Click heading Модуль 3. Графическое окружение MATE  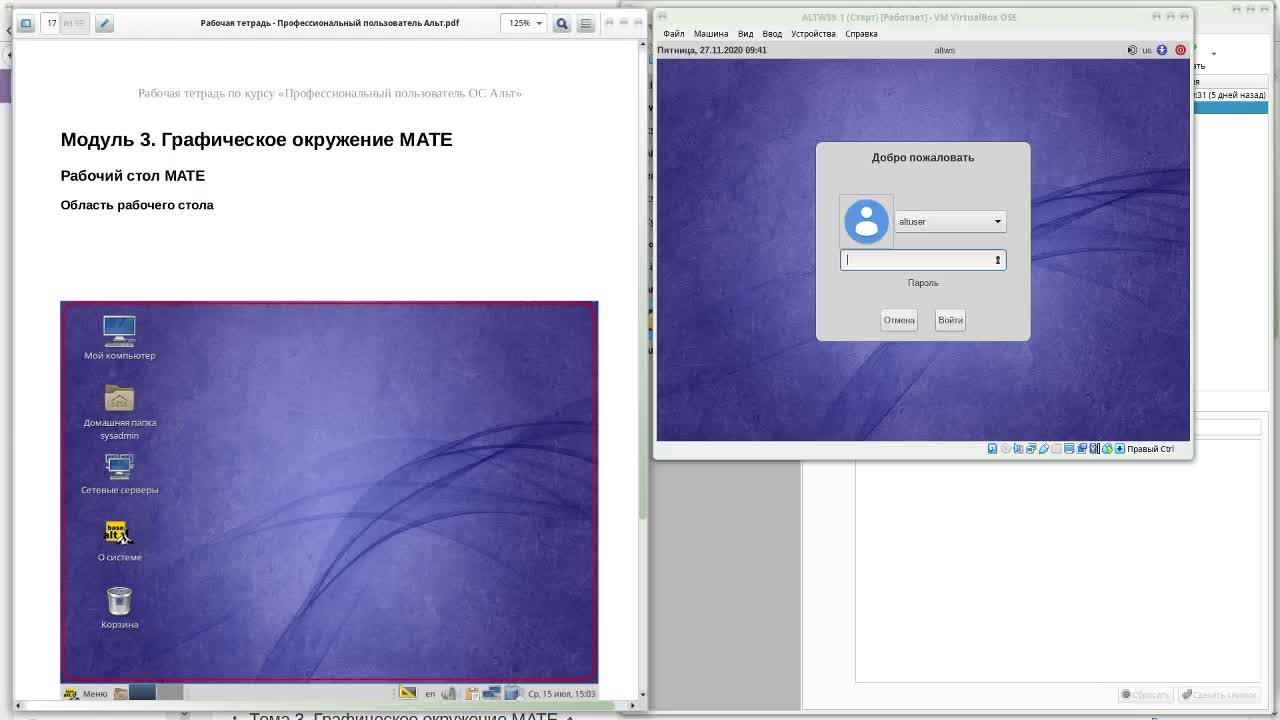point(256,140)
